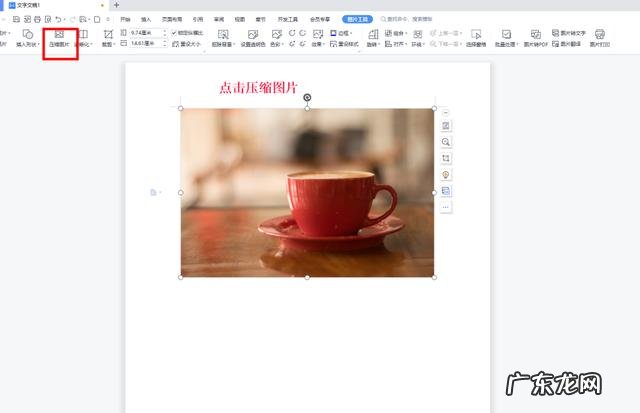Click the crop icon in floating image toolbar
The image size is (640, 413).
tap(446, 158)
